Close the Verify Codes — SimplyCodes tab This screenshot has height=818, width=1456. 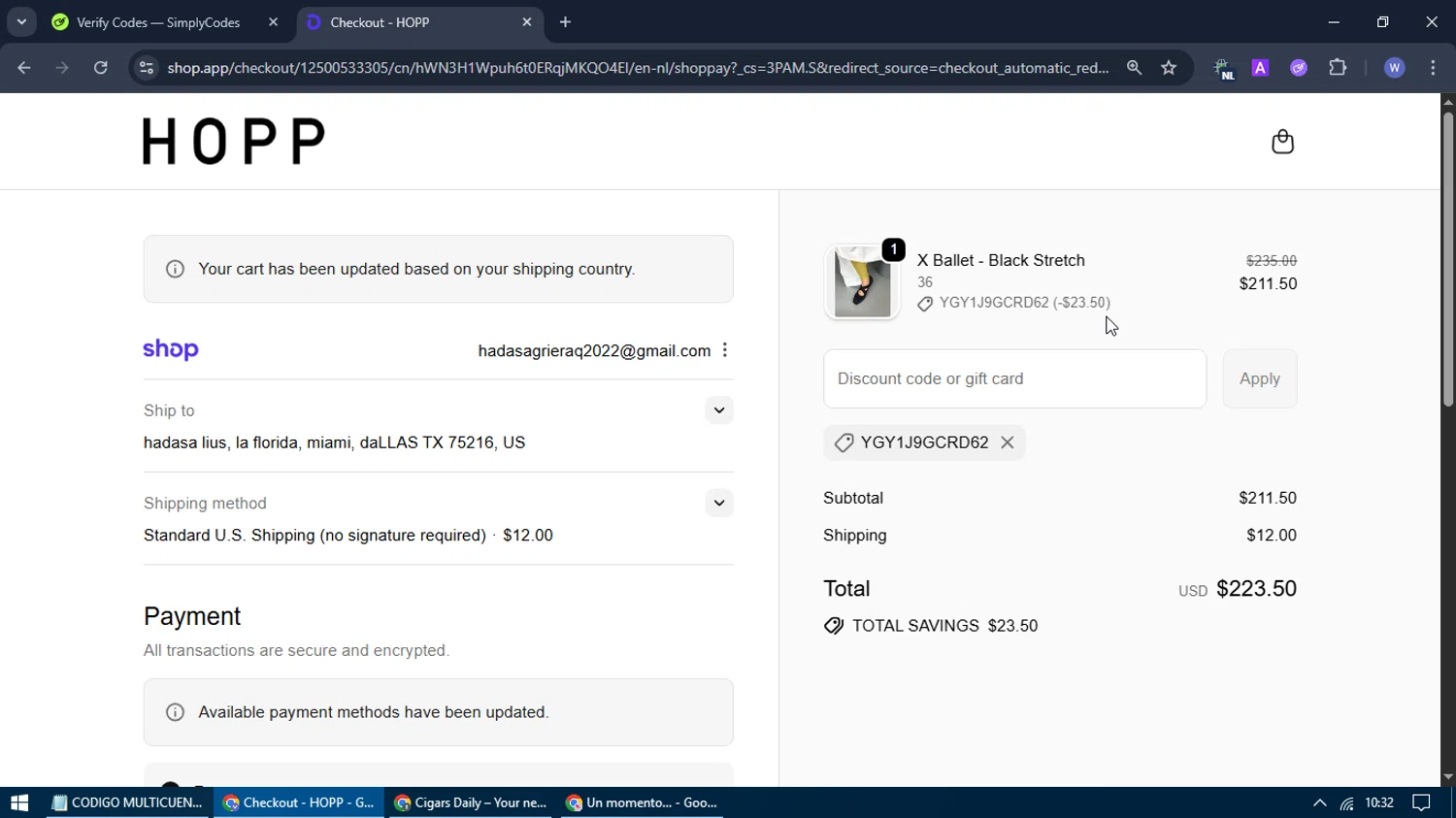click(x=273, y=22)
